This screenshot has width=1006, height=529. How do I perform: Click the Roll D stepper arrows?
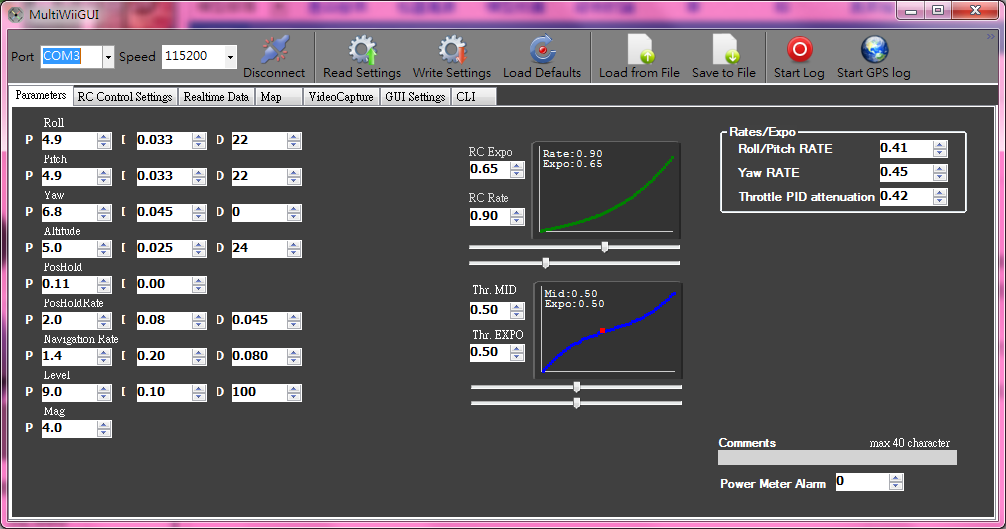click(x=294, y=140)
